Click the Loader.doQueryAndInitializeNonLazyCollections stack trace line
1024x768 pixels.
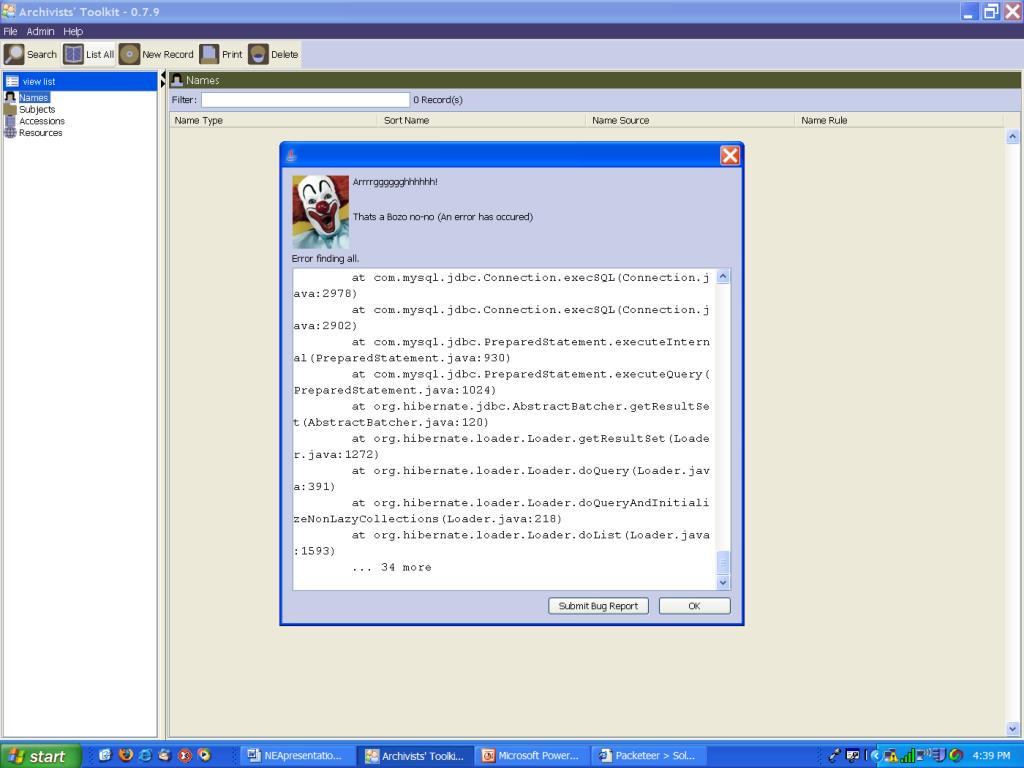(x=502, y=511)
